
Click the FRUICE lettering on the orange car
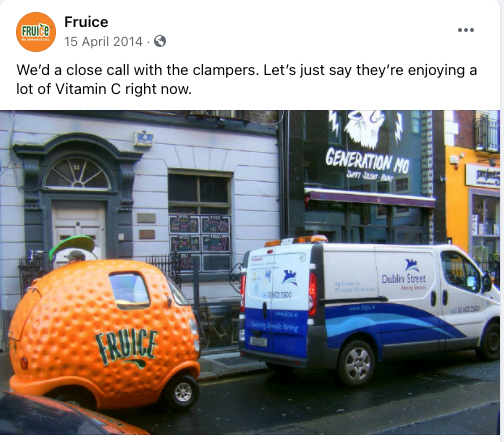click(x=126, y=347)
